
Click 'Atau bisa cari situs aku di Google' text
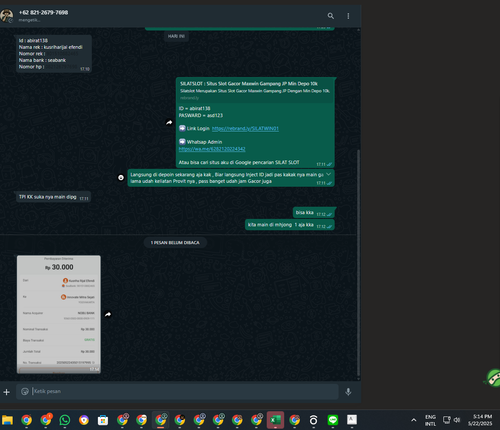click(239, 162)
